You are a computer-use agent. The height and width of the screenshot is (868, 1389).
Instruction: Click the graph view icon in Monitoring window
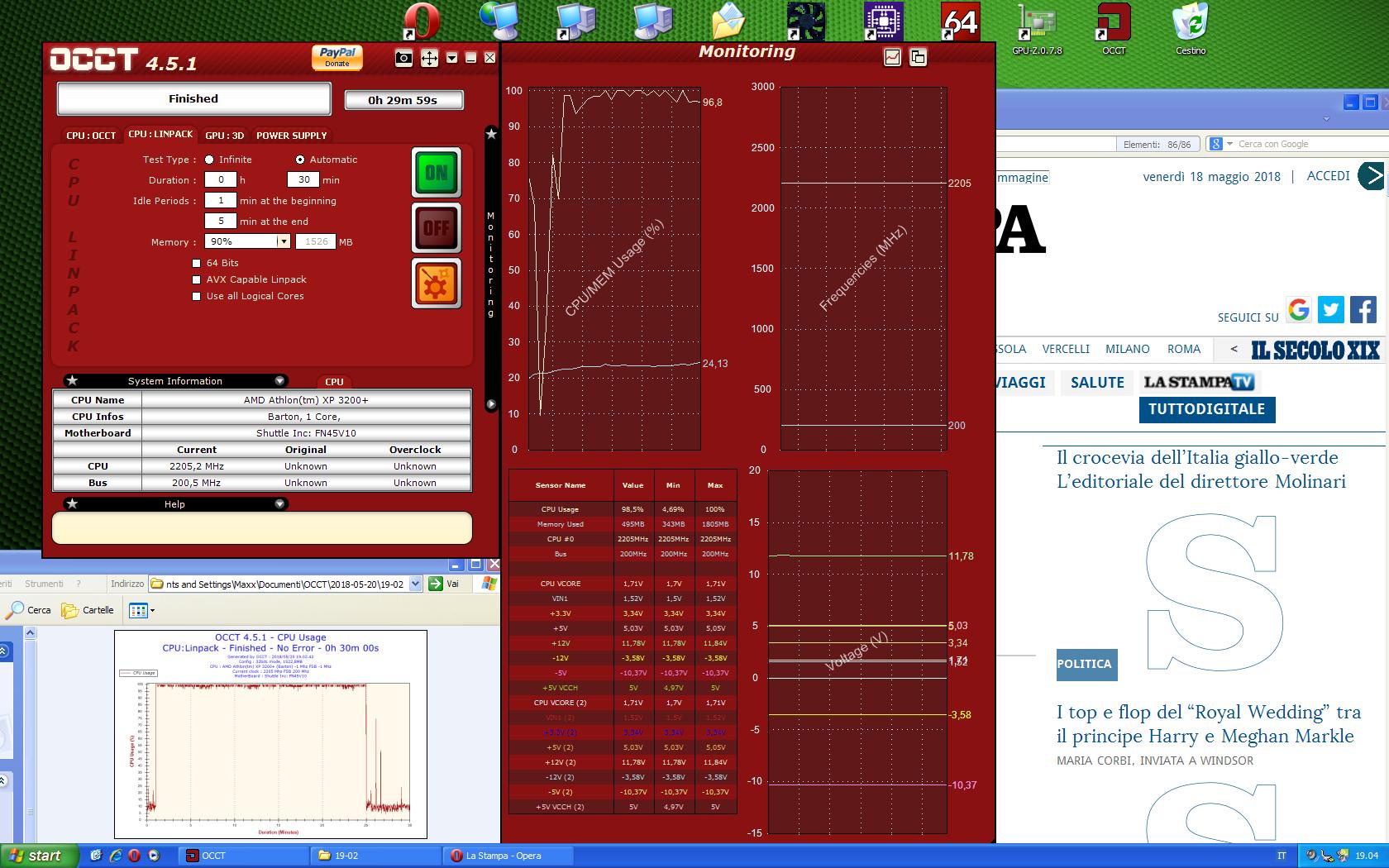click(x=892, y=57)
